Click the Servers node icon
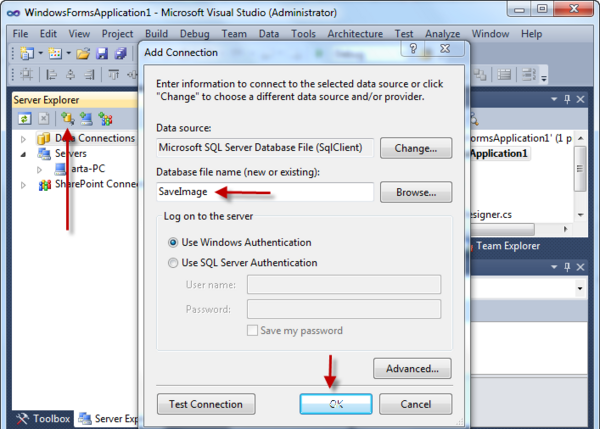Viewport: 600px width, 429px height. pos(44,153)
